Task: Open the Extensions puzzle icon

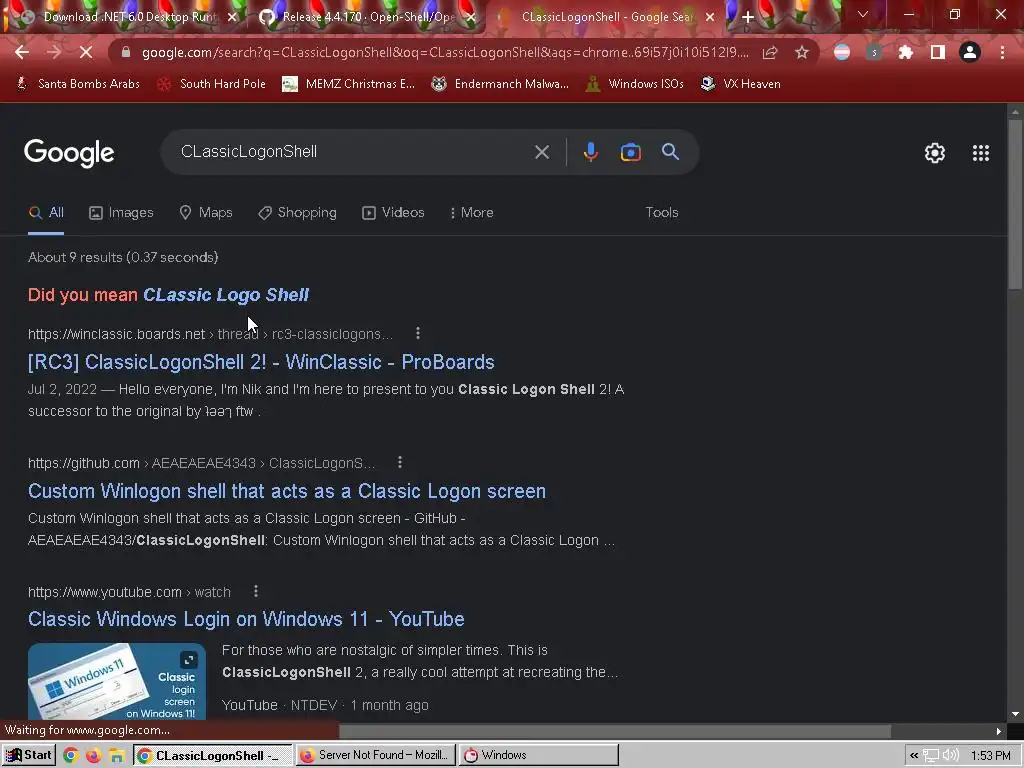Action: point(905,52)
